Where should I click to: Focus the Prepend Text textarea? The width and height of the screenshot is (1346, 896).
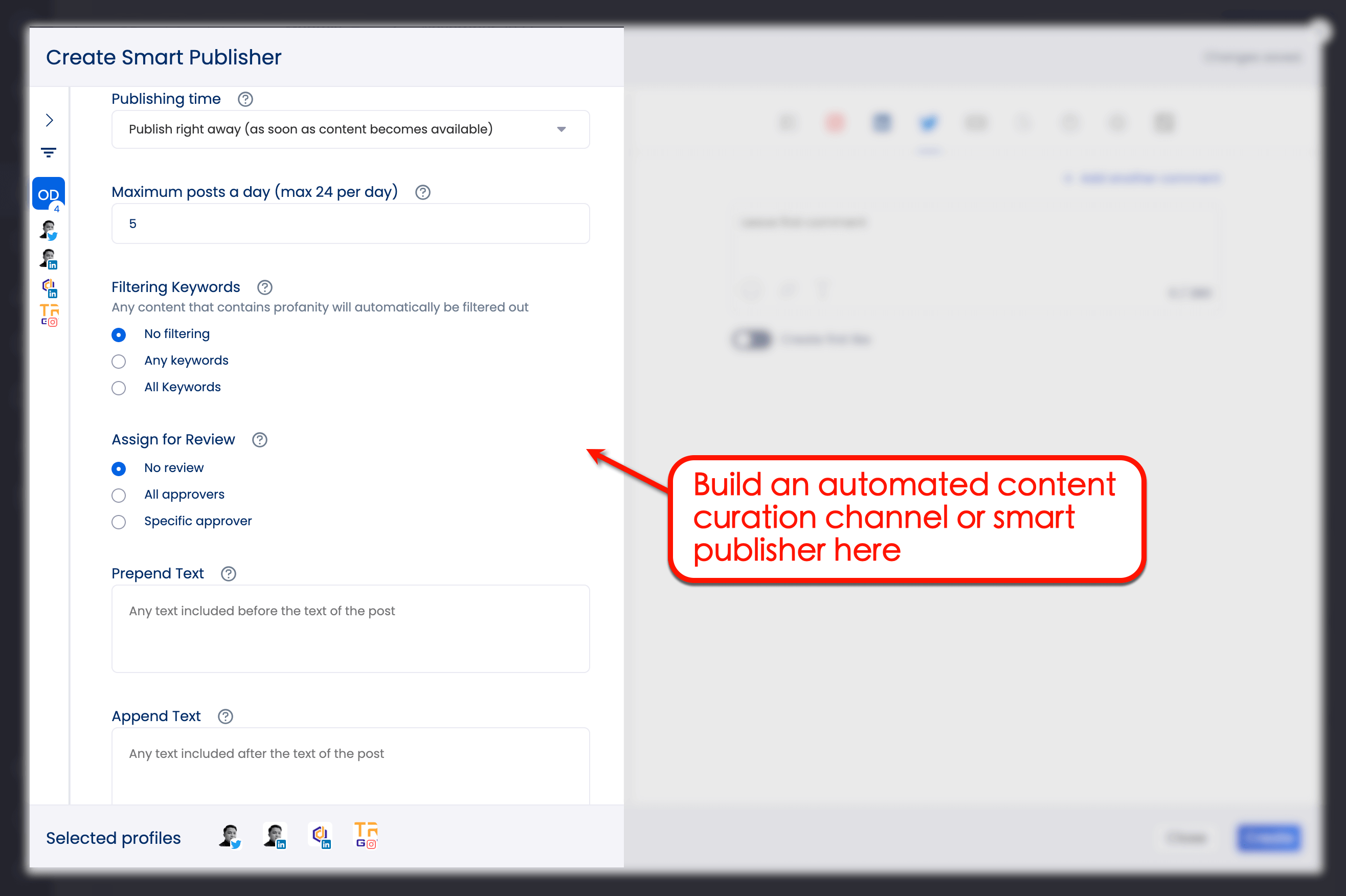click(350, 629)
